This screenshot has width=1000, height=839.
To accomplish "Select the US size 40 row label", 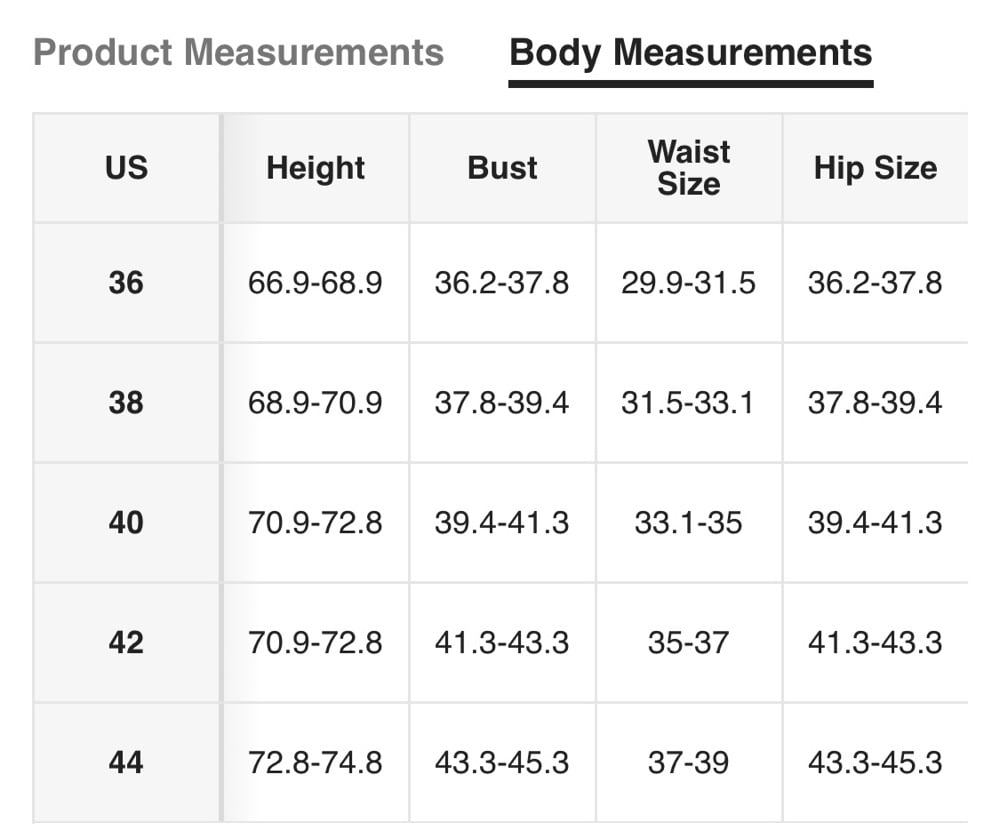I will (126, 523).
